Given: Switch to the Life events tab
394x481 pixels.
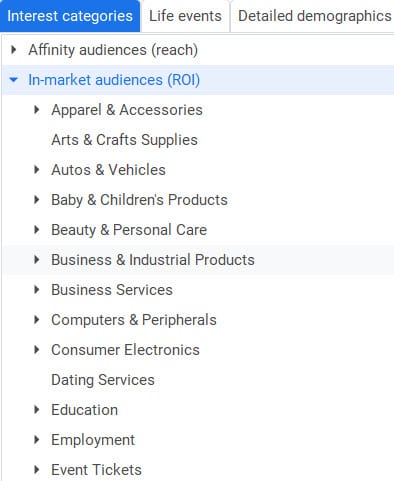Looking at the screenshot, I should 185,16.
